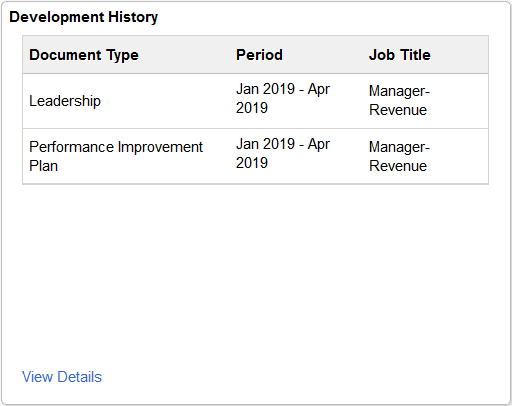Click Manager-Revenue in the Leadership row

[399, 100]
